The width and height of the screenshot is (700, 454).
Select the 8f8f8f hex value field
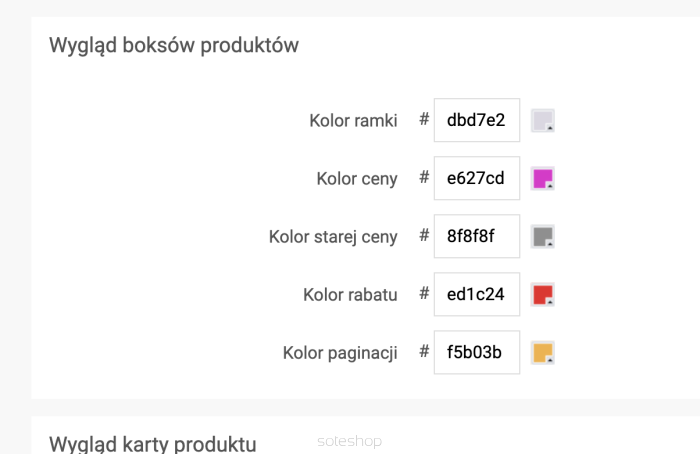click(477, 236)
